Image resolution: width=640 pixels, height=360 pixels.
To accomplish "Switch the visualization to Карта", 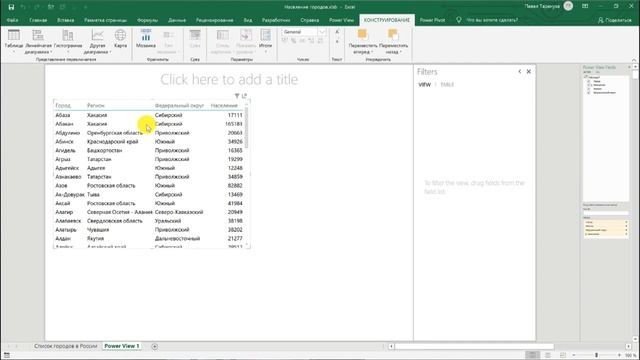I will tap(120, 39).
